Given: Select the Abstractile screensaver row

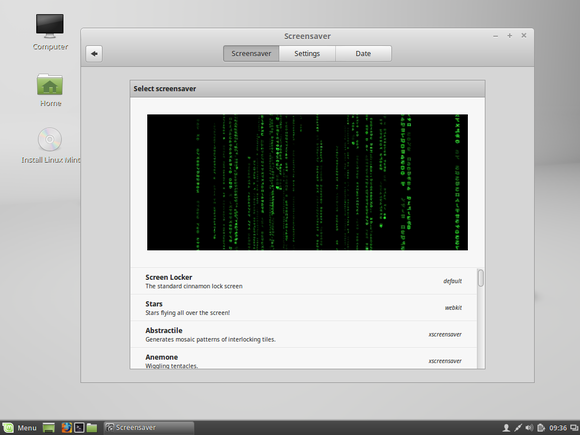Looking at the screenshot, I should click(304, 334).
